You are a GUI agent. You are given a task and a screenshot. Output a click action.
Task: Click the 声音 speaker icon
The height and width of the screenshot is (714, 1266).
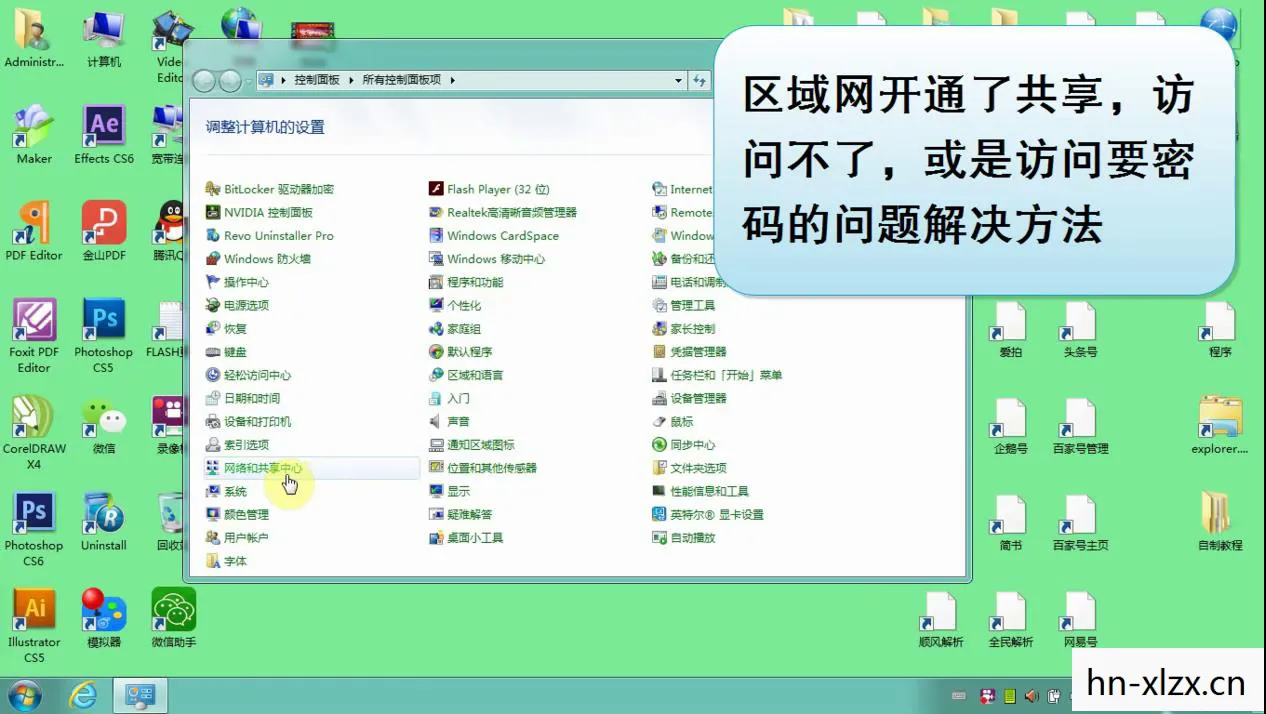(x=436, y=421)
